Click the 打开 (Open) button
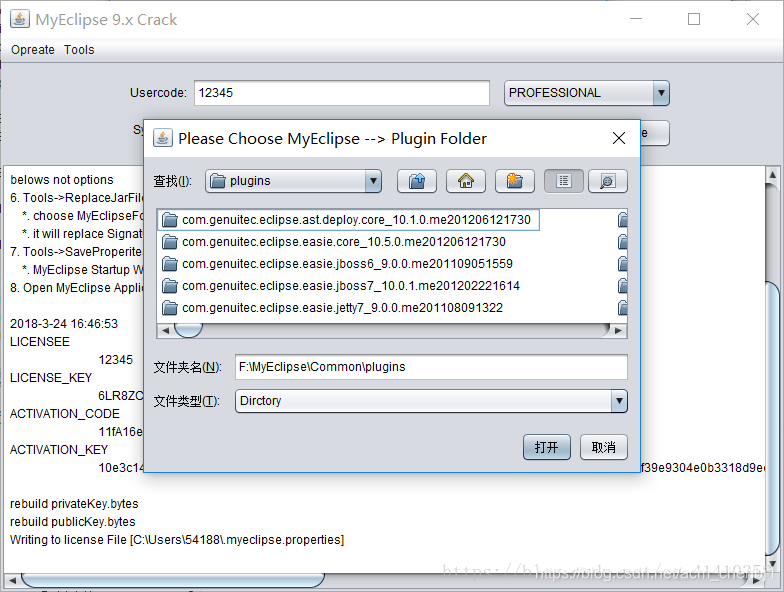Image resolution: width=784 pixels, height=592 pixels. [546, 447]
